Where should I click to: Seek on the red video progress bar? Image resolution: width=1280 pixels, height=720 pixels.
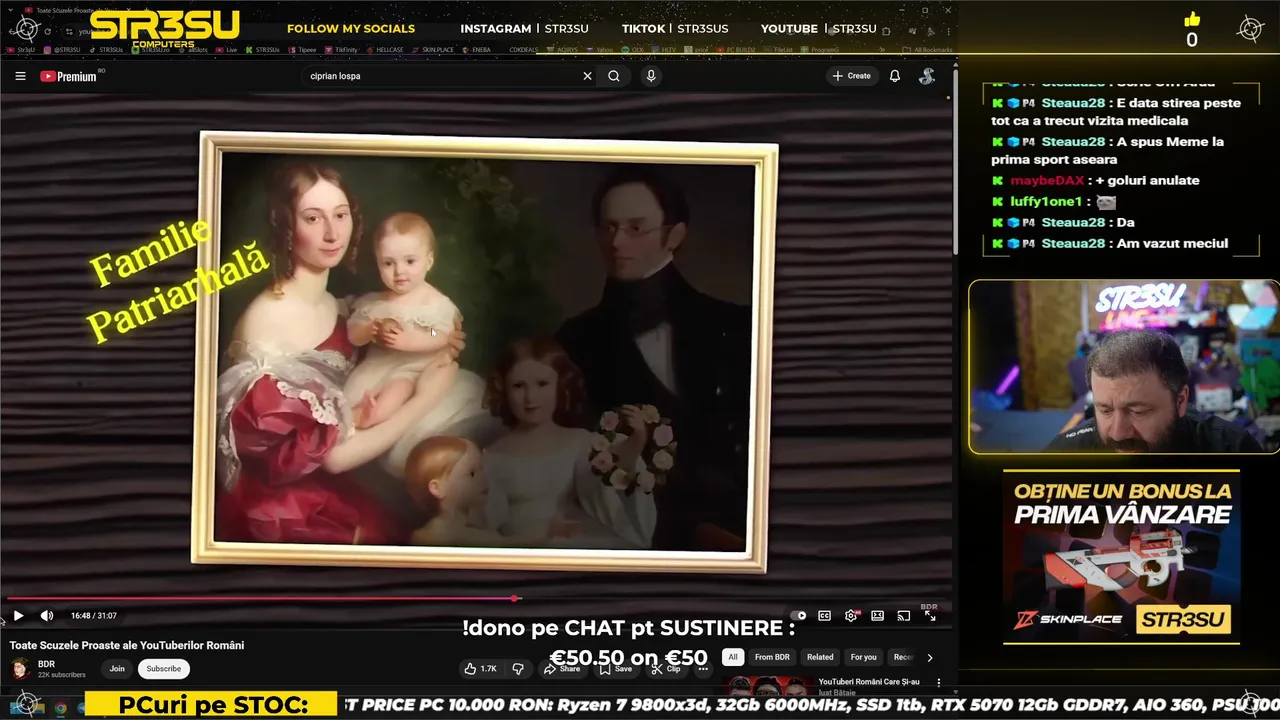pyautogui.click(x=475, y=599)
